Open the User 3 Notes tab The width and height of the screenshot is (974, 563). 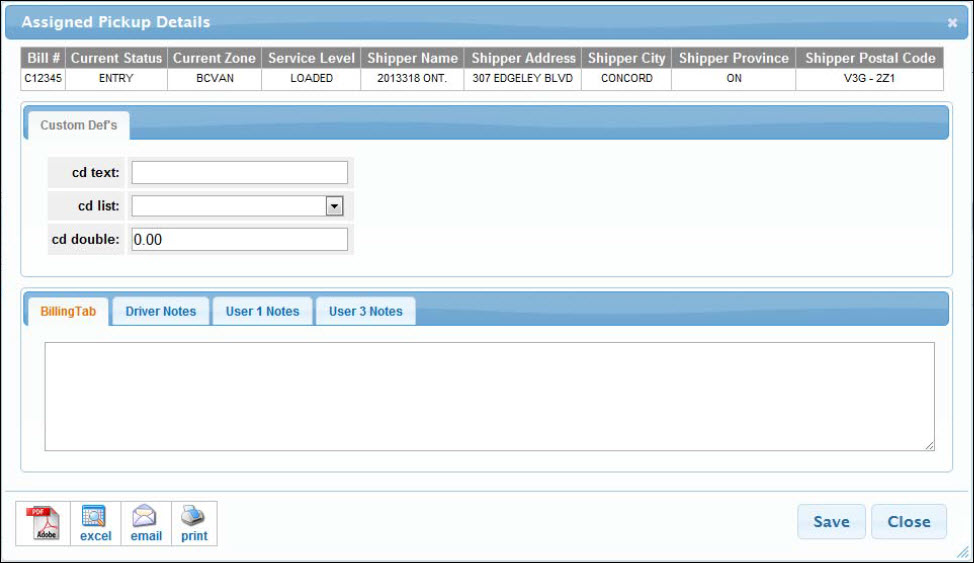pyautogui.click(x=365, y=311)
